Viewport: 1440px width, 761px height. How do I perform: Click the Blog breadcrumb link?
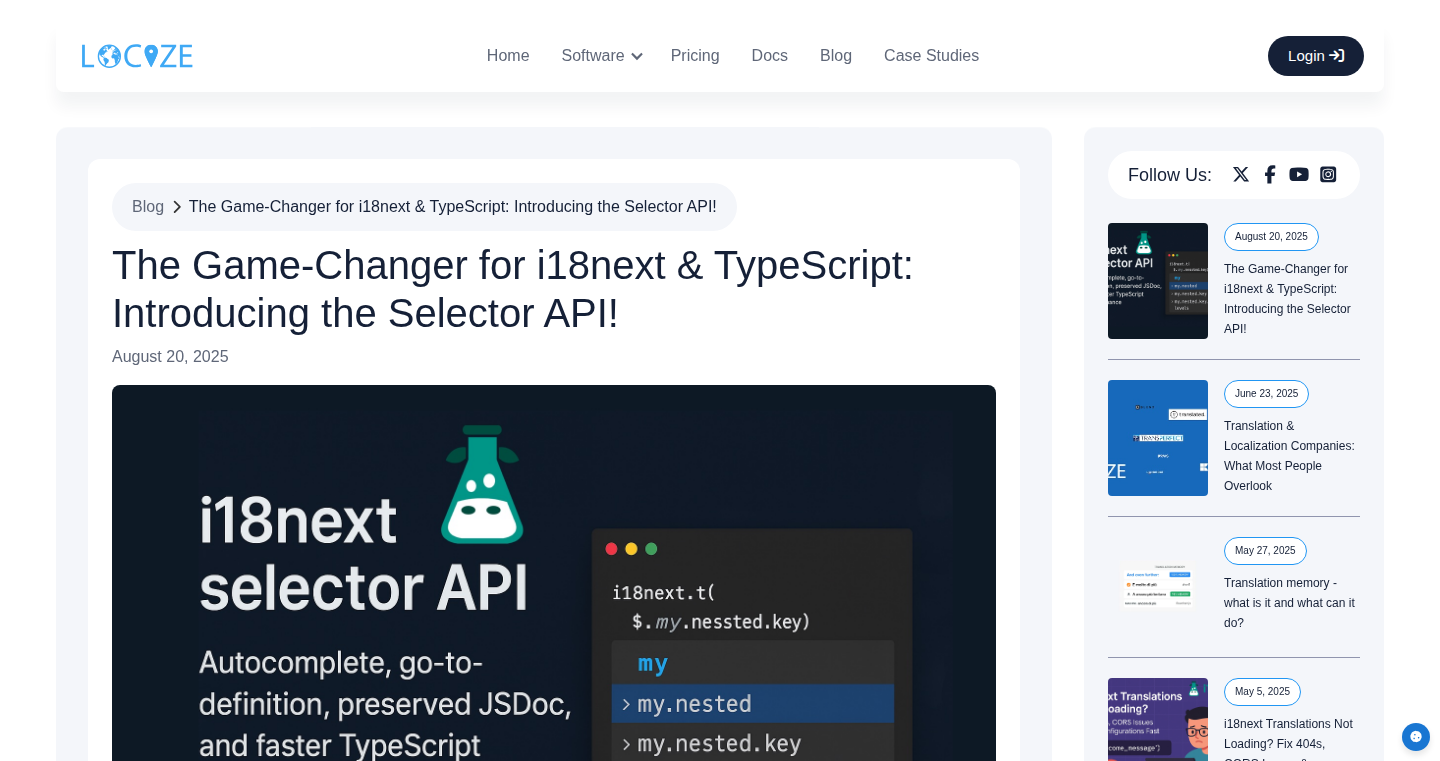148,207
